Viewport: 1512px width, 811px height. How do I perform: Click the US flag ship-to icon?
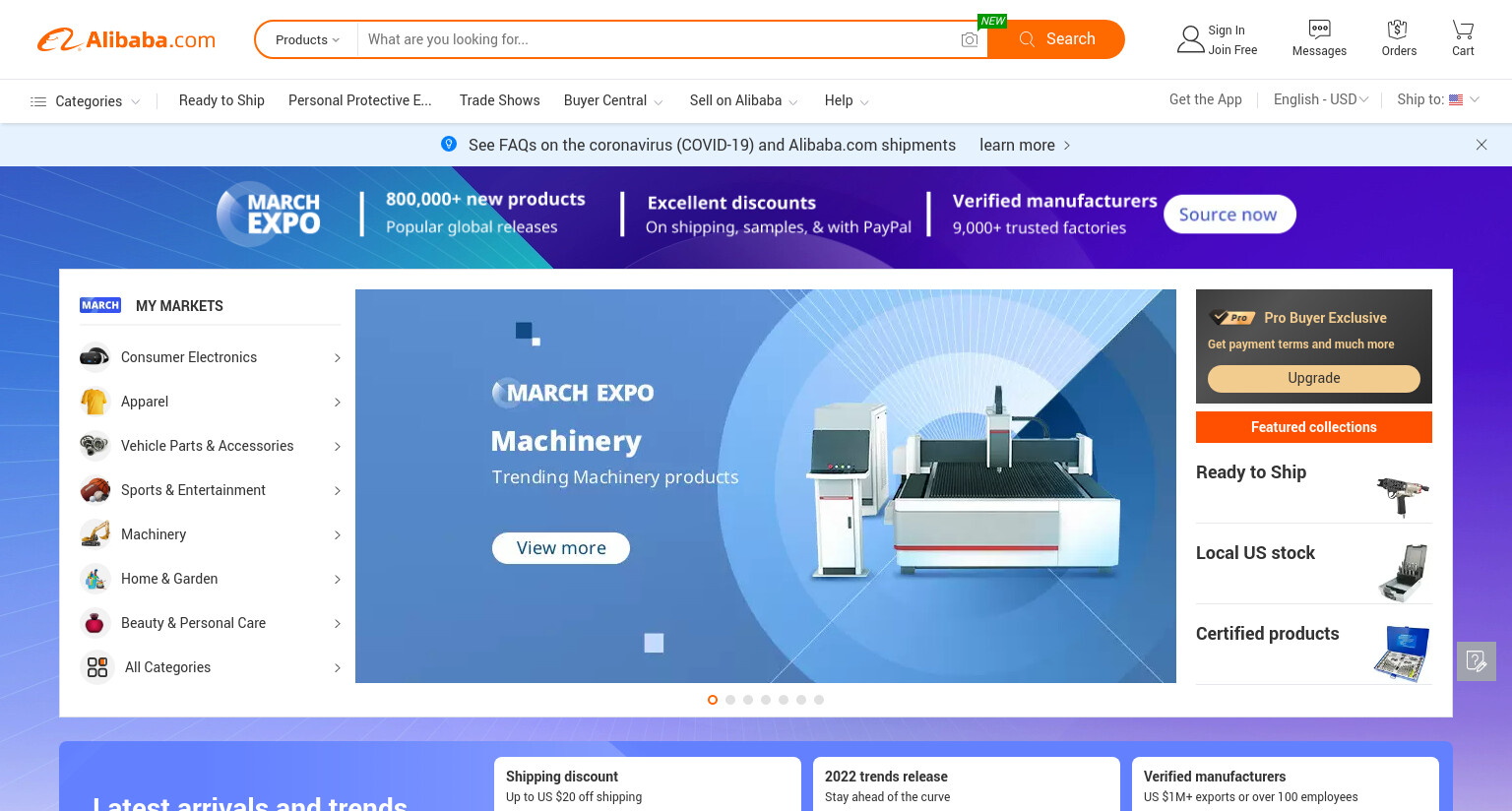point(1456,99)
